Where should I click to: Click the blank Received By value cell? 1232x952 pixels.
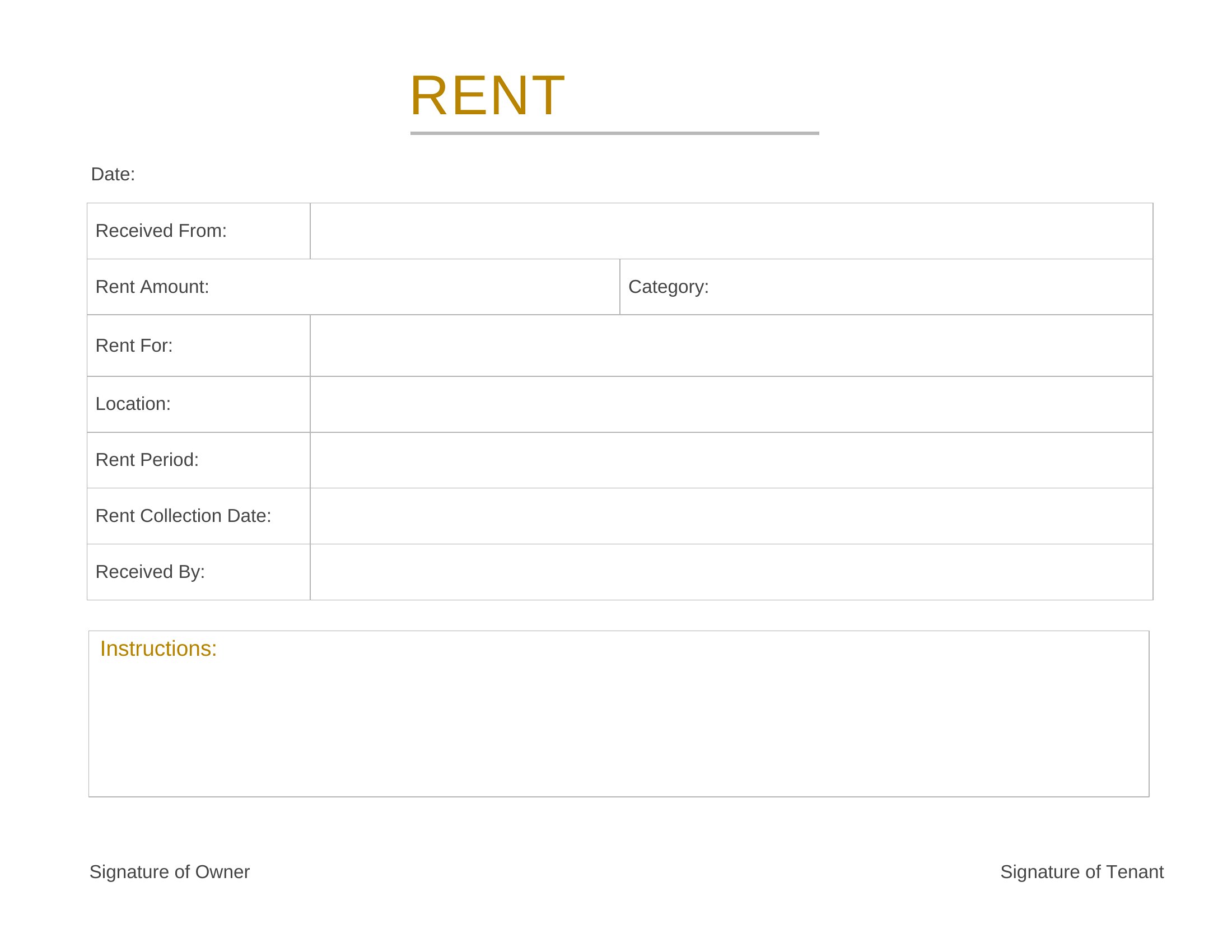point(731,572)
